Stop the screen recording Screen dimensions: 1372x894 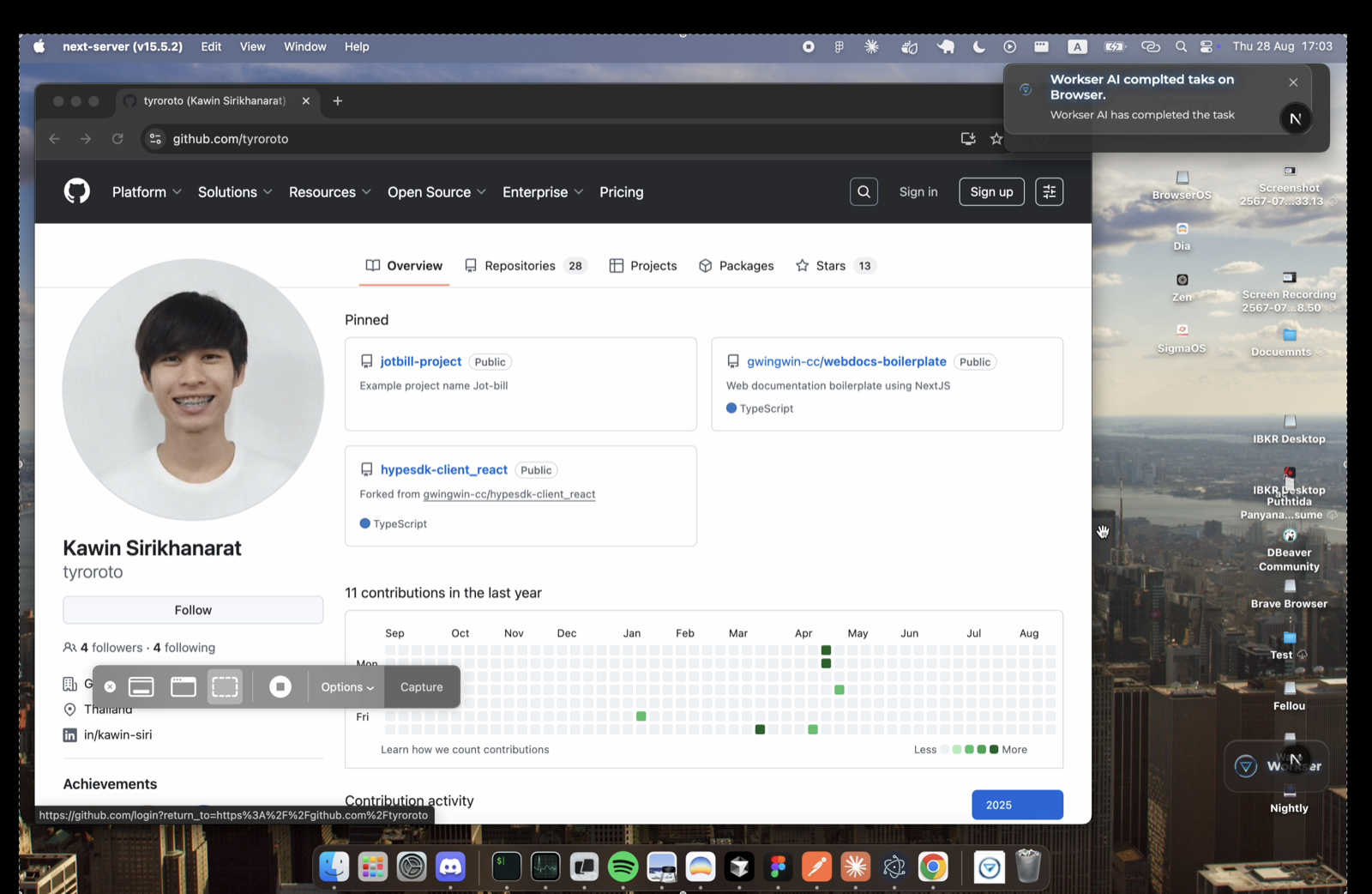pos(280,686)
